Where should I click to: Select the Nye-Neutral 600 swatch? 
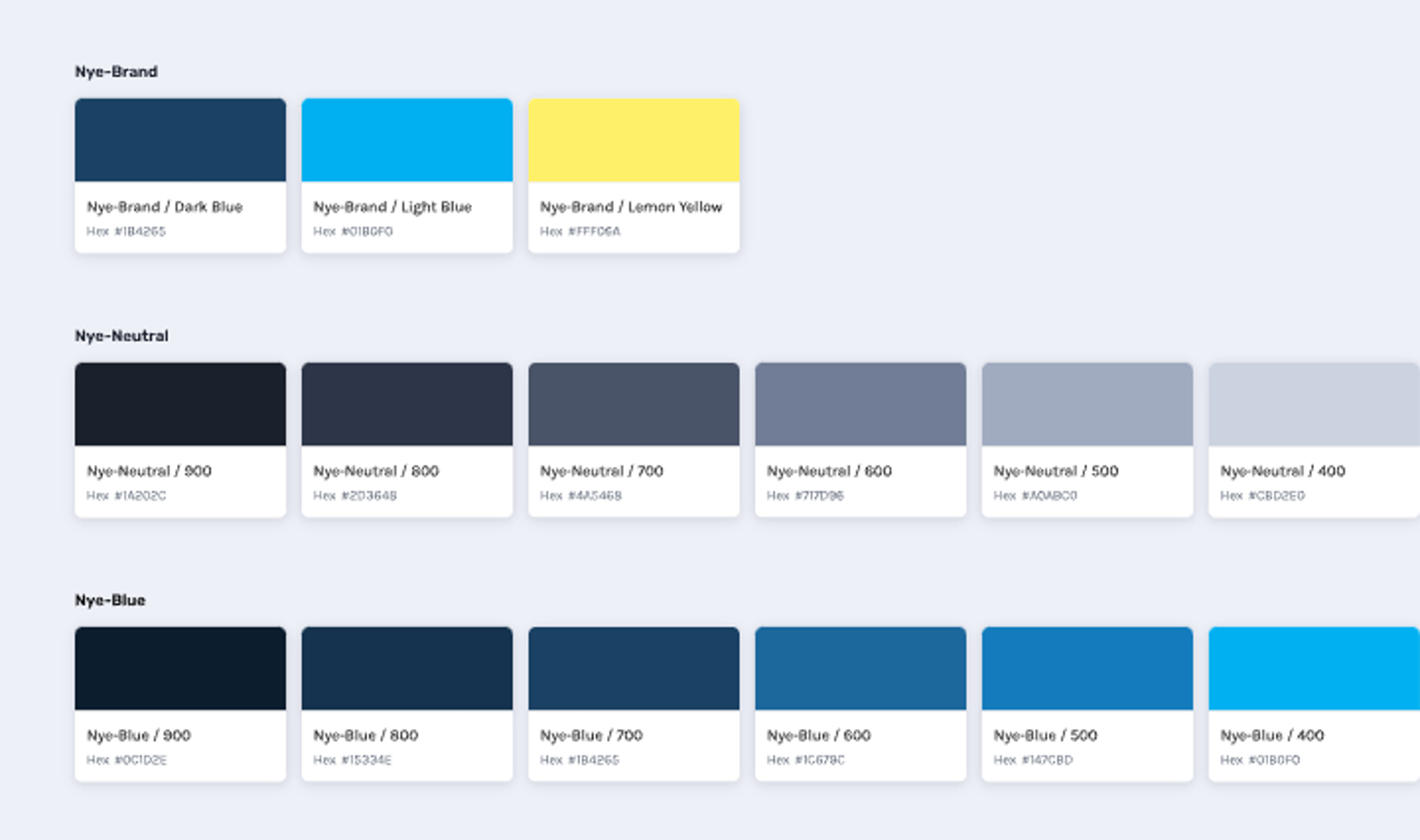[860, 404]
